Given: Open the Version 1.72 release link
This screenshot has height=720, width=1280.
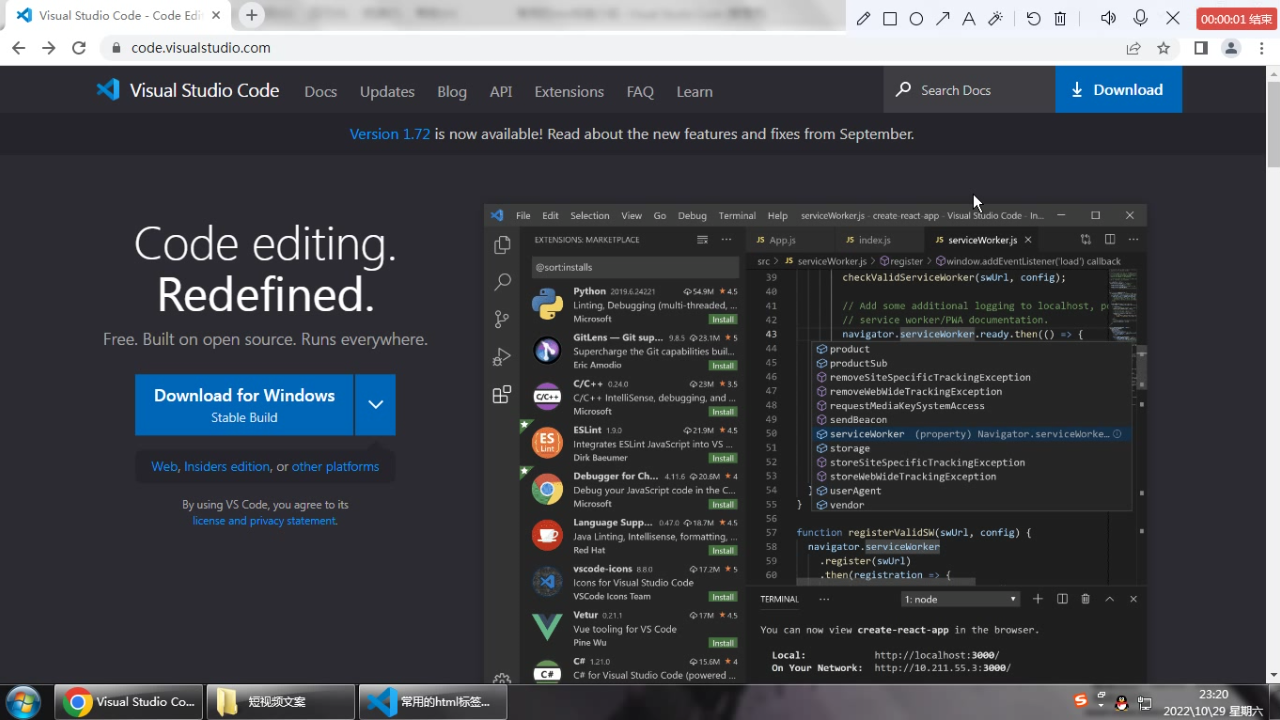Looking at the screenshot, I should coord(389,134).
